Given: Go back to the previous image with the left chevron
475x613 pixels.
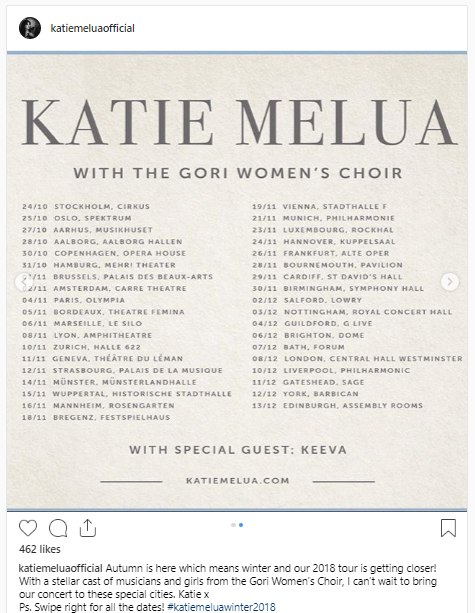Looking at the screenshot, I should click(x=23, y=281).
